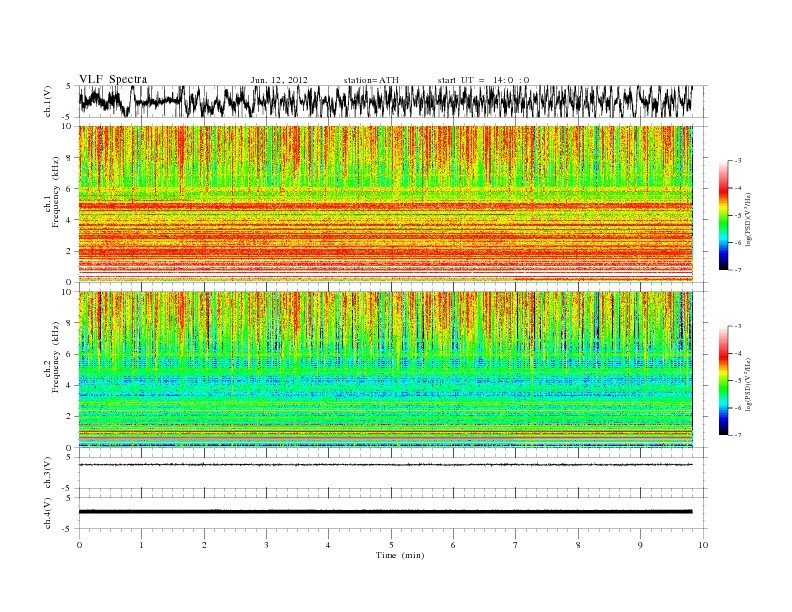792x612 pixels.
Task: Click the time axis tick label "5"
Action: [x=391, y=545]
